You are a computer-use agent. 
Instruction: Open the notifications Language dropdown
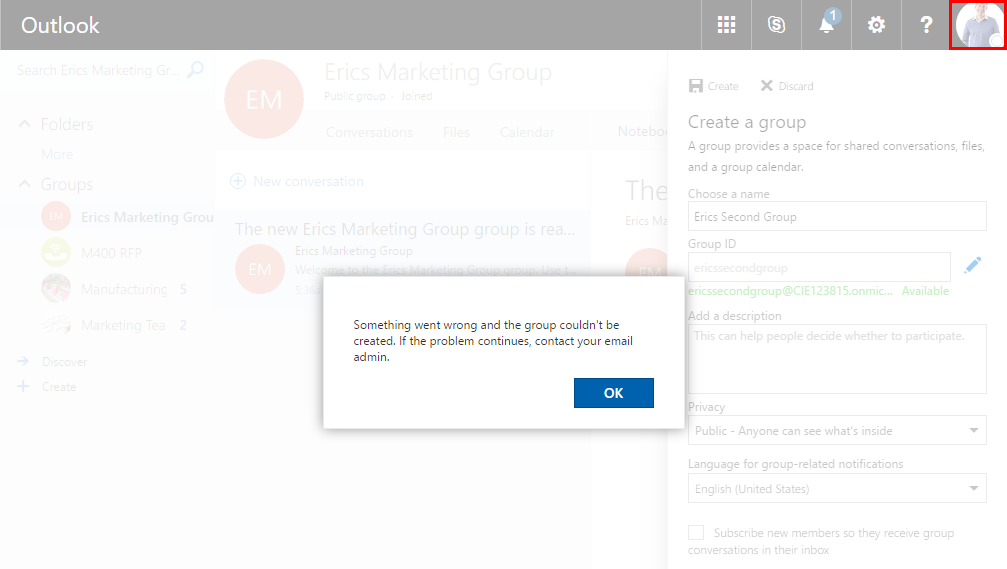pos(837,489)
